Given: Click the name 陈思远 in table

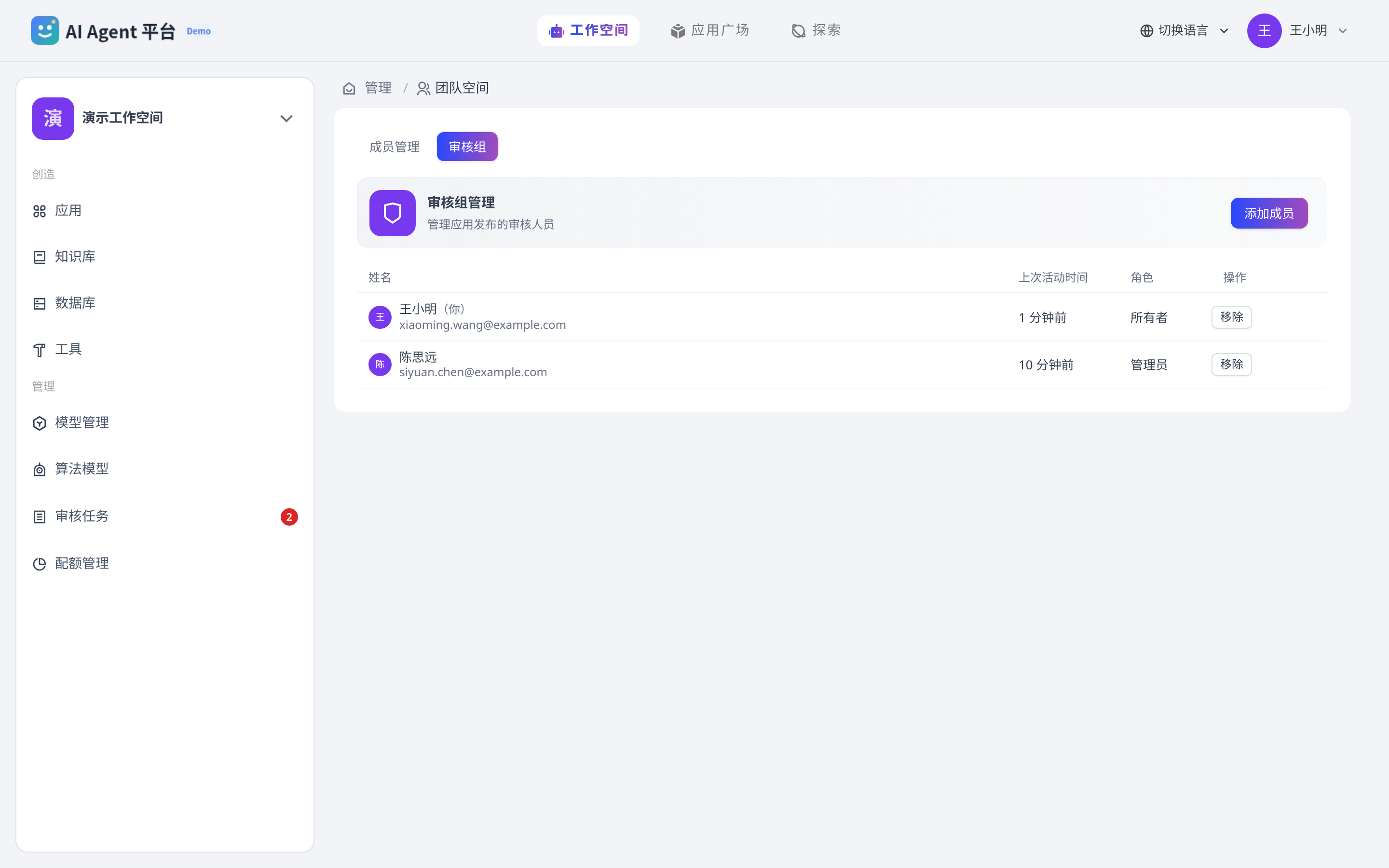Looking at the screenshot, I should (419, 357).
